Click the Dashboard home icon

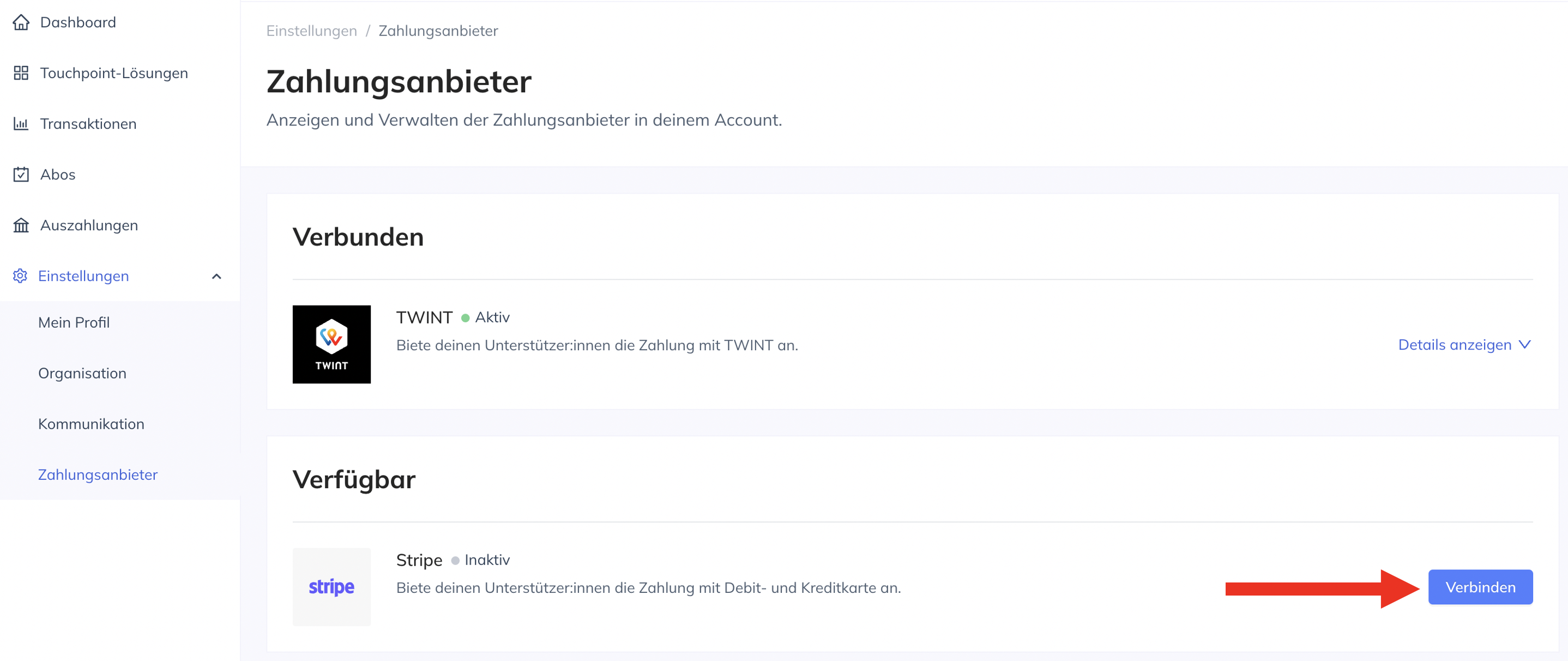21,22
